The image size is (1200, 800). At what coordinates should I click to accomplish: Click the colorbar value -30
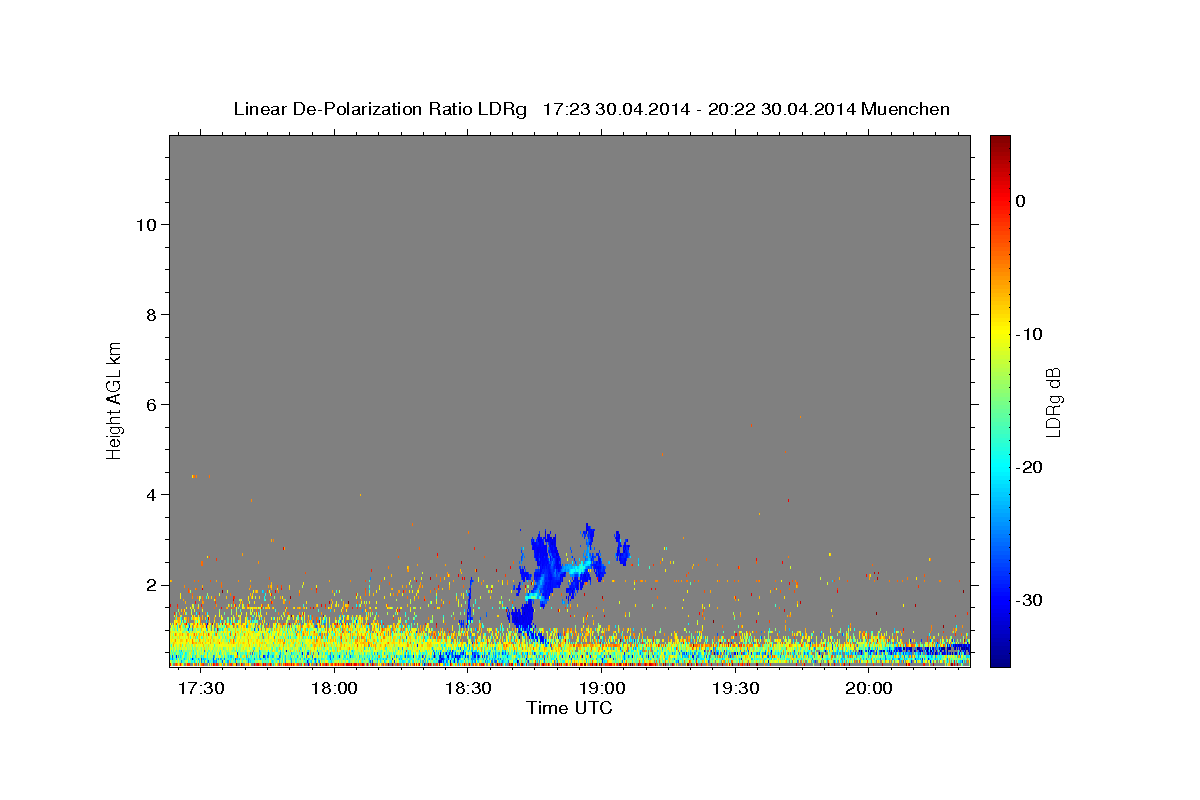pos(1029,600)
